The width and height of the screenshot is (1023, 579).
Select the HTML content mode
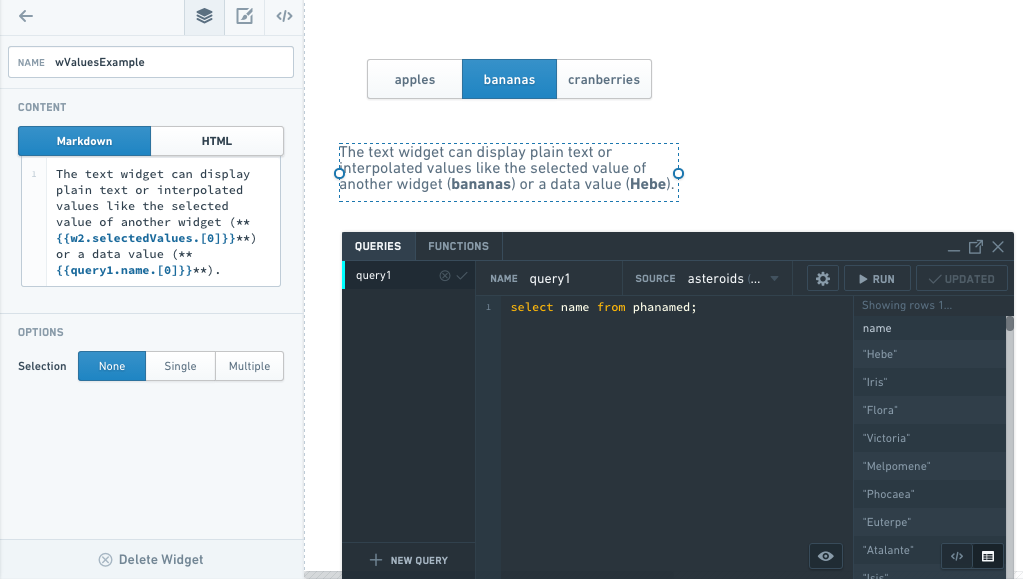pyautogui.click(x=217, y=141)
